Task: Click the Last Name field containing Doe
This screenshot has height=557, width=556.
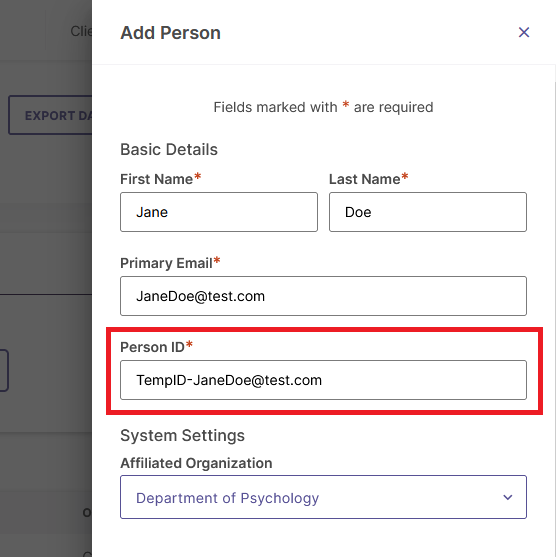Action: click(x=428, y=212)
